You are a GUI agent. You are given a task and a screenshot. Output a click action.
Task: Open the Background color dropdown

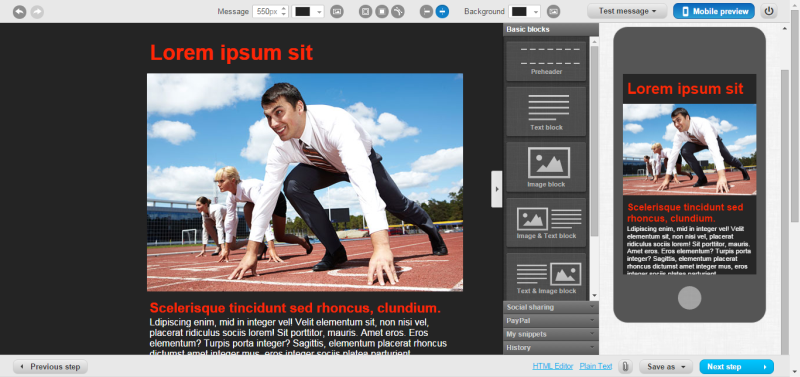(536, 12)
